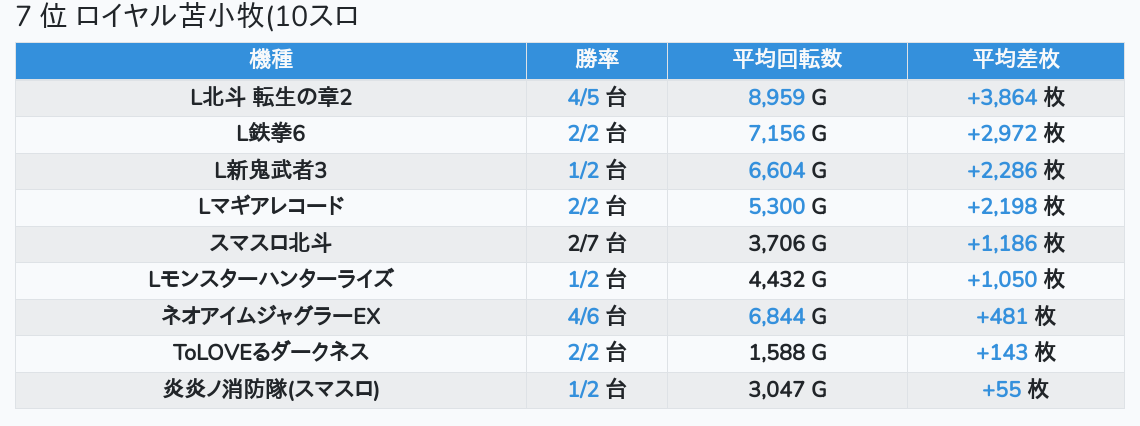Image resolution: width=1140 pixels, height=426 pixels.
Task: Click the +3,864 枚 average difference value
Action: [1015, 98]
